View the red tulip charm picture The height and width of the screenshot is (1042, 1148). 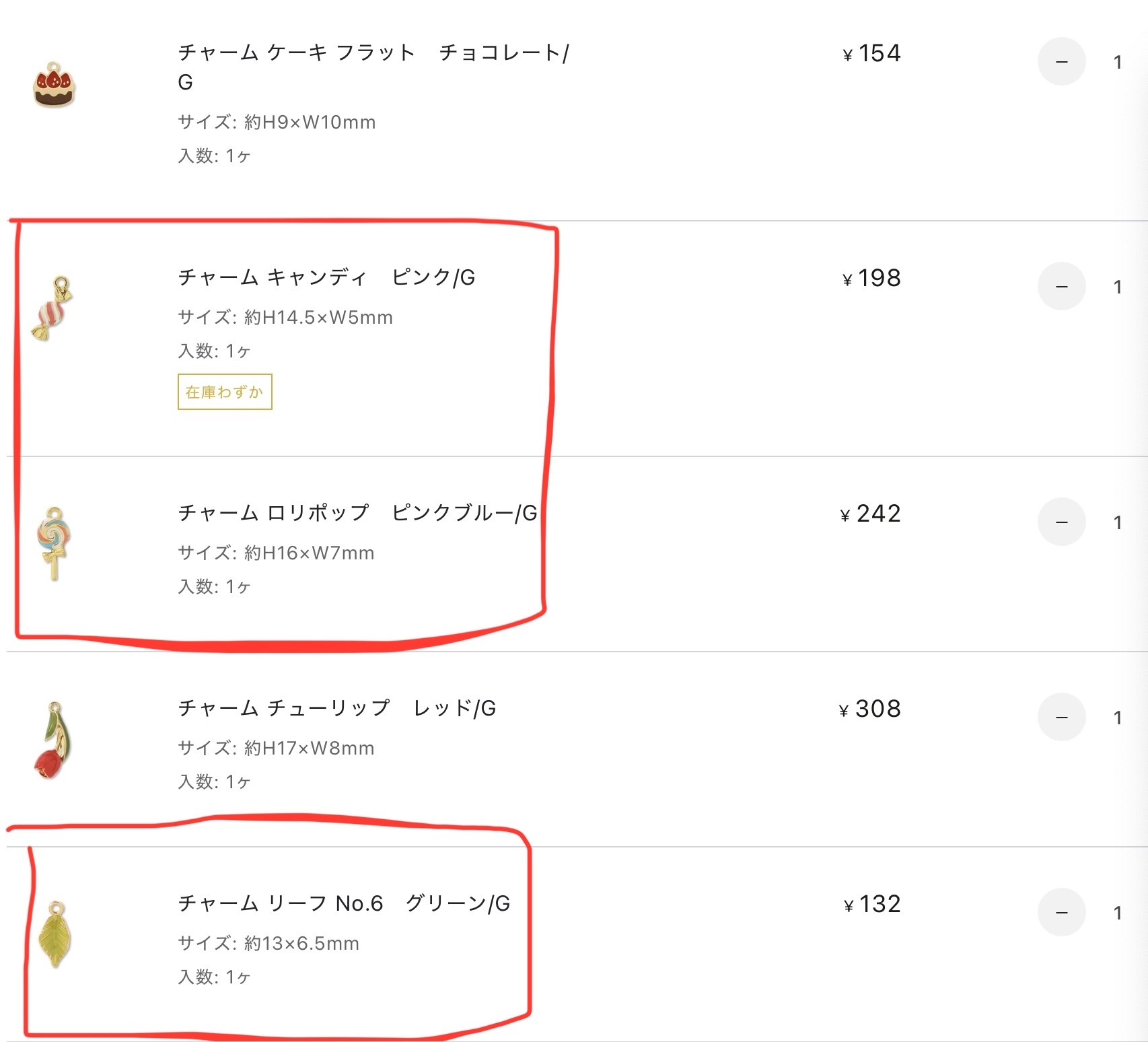pos(52,740)
